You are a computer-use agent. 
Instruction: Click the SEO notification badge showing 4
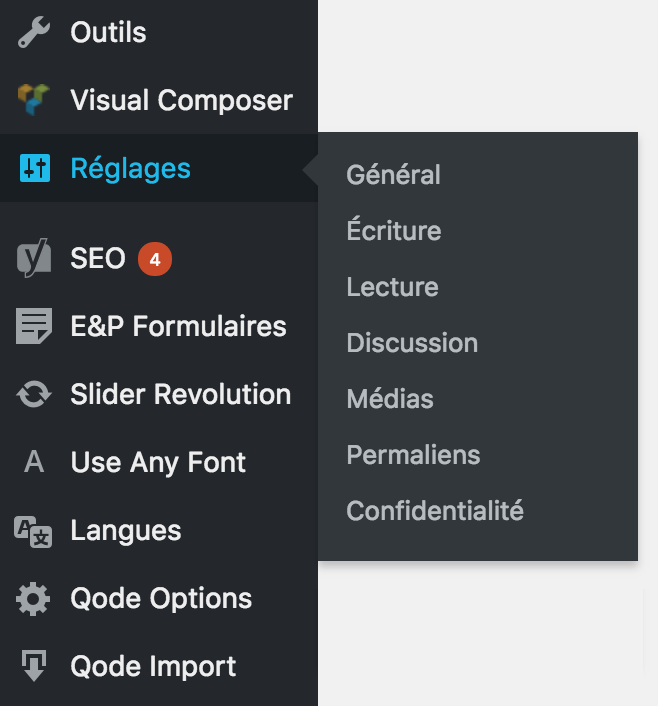coord(154,259)
